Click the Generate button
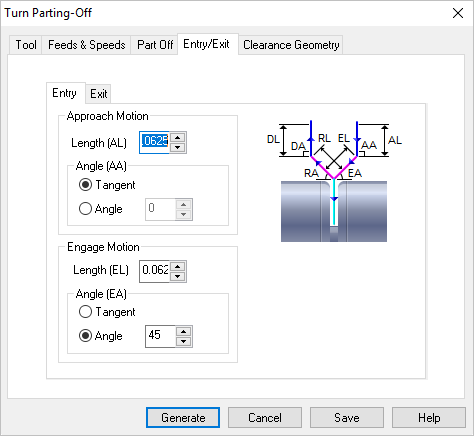The height and width of the screenshot is (436, 474). 183,417
